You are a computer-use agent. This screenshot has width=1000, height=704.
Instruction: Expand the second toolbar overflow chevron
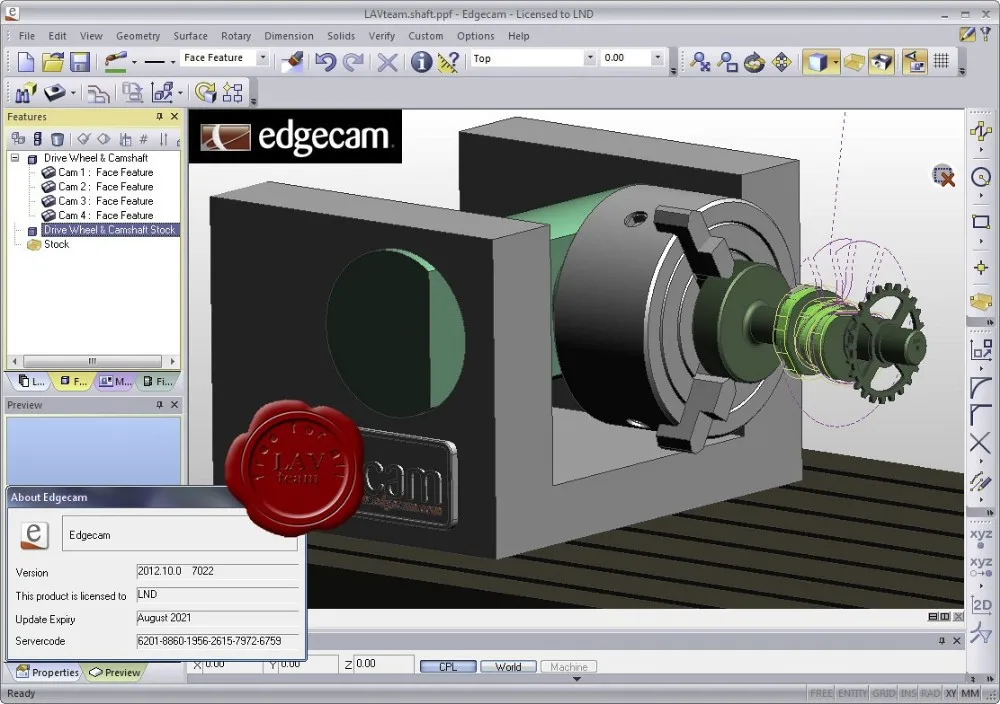click(253, 101)
